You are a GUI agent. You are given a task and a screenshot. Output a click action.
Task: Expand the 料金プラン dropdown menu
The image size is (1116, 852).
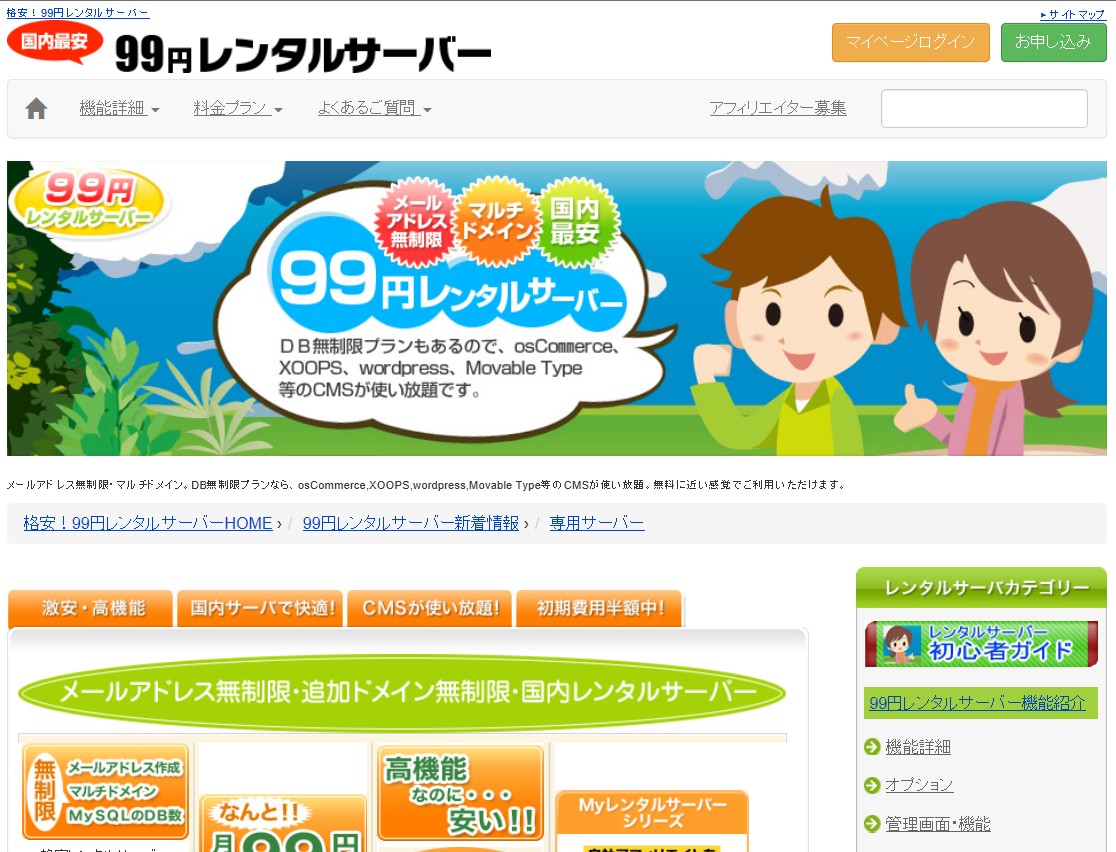pyautogui.click(x=238, y=108)
